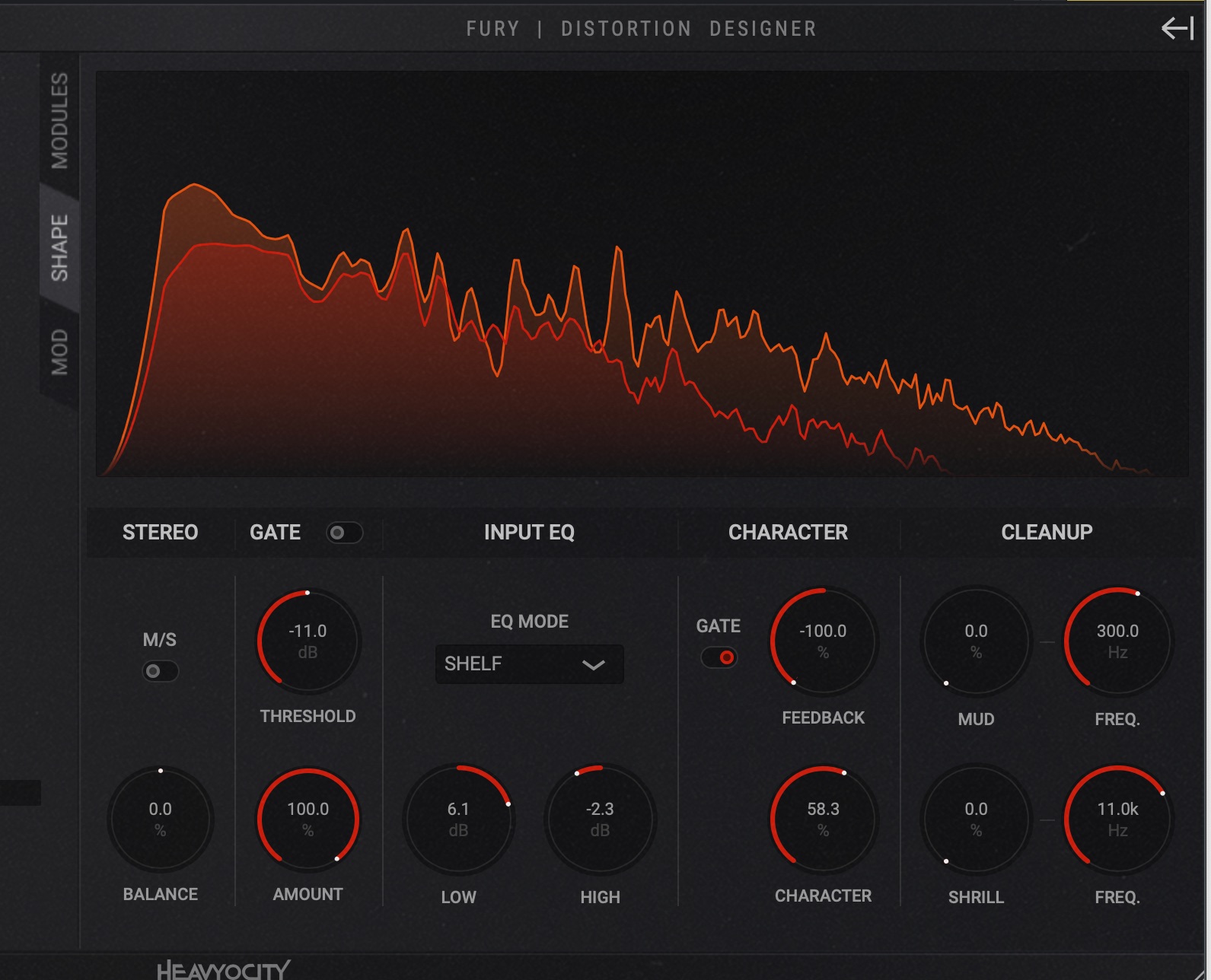
Task: Click the FURY | DISTORTION DESIGNER title
Action: click(x=641, y=29)
